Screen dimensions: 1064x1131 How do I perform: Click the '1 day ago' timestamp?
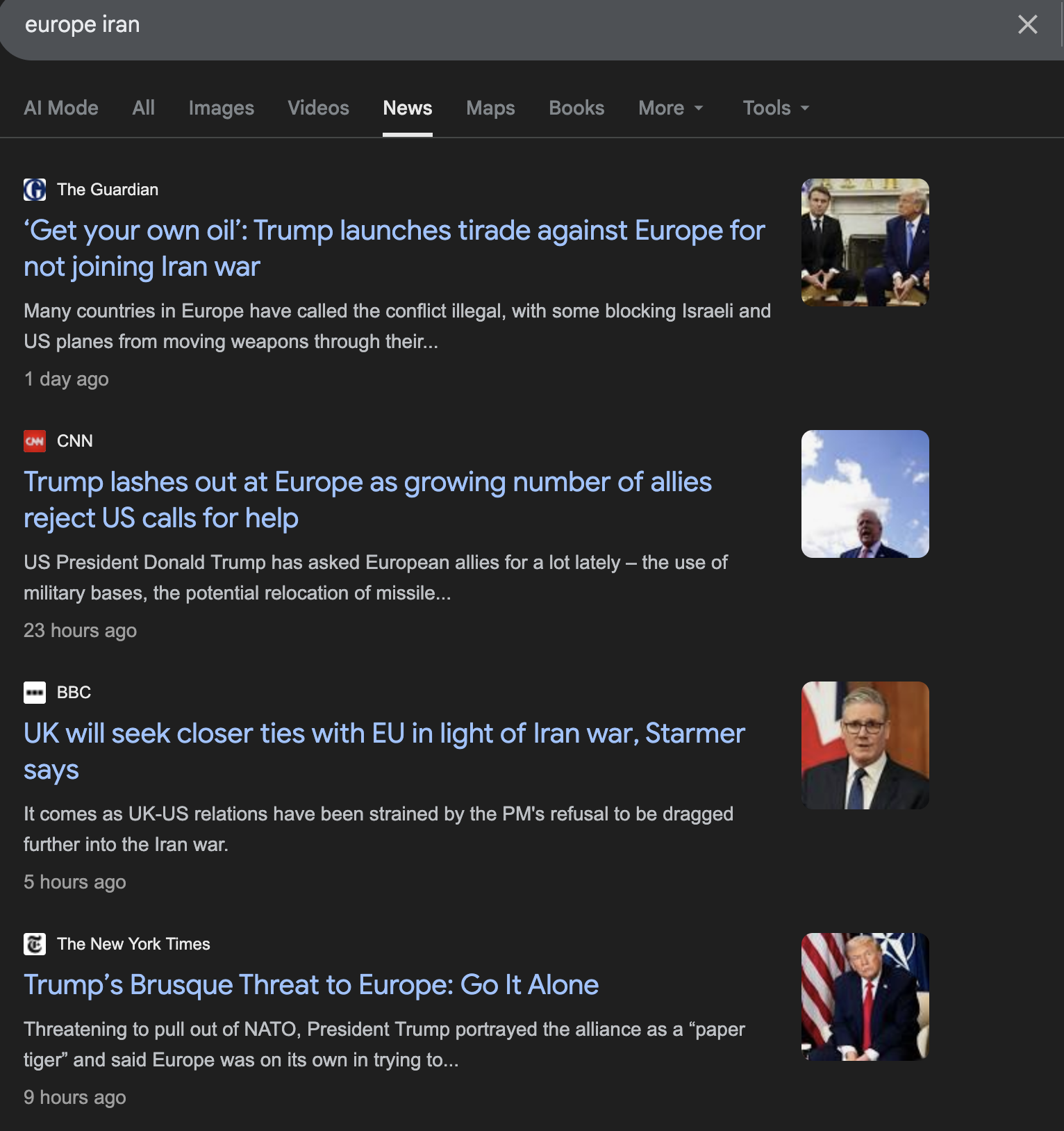(66, 379)
